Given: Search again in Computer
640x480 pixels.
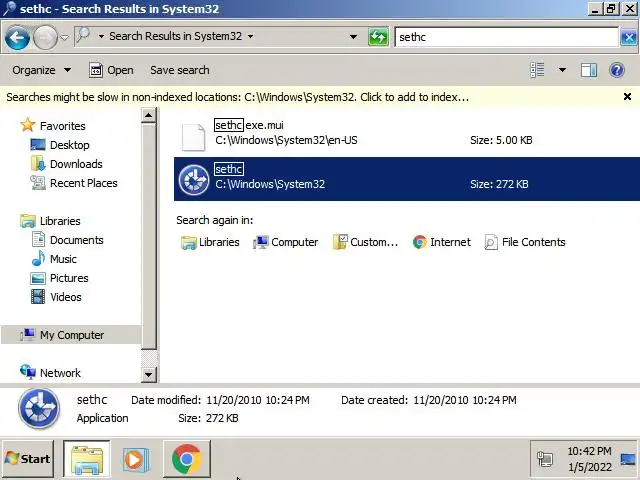Looking at the screenshot, I should (x=285, y=242).
